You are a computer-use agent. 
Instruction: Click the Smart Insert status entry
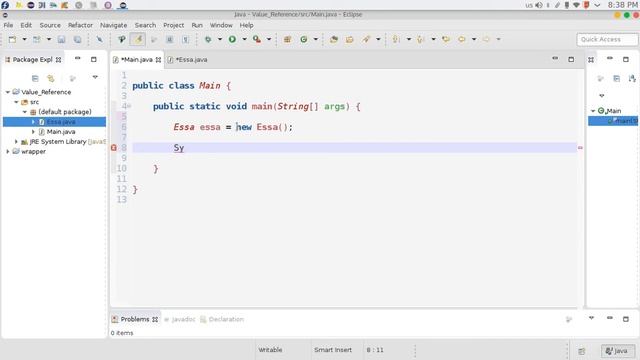(333, 350)
